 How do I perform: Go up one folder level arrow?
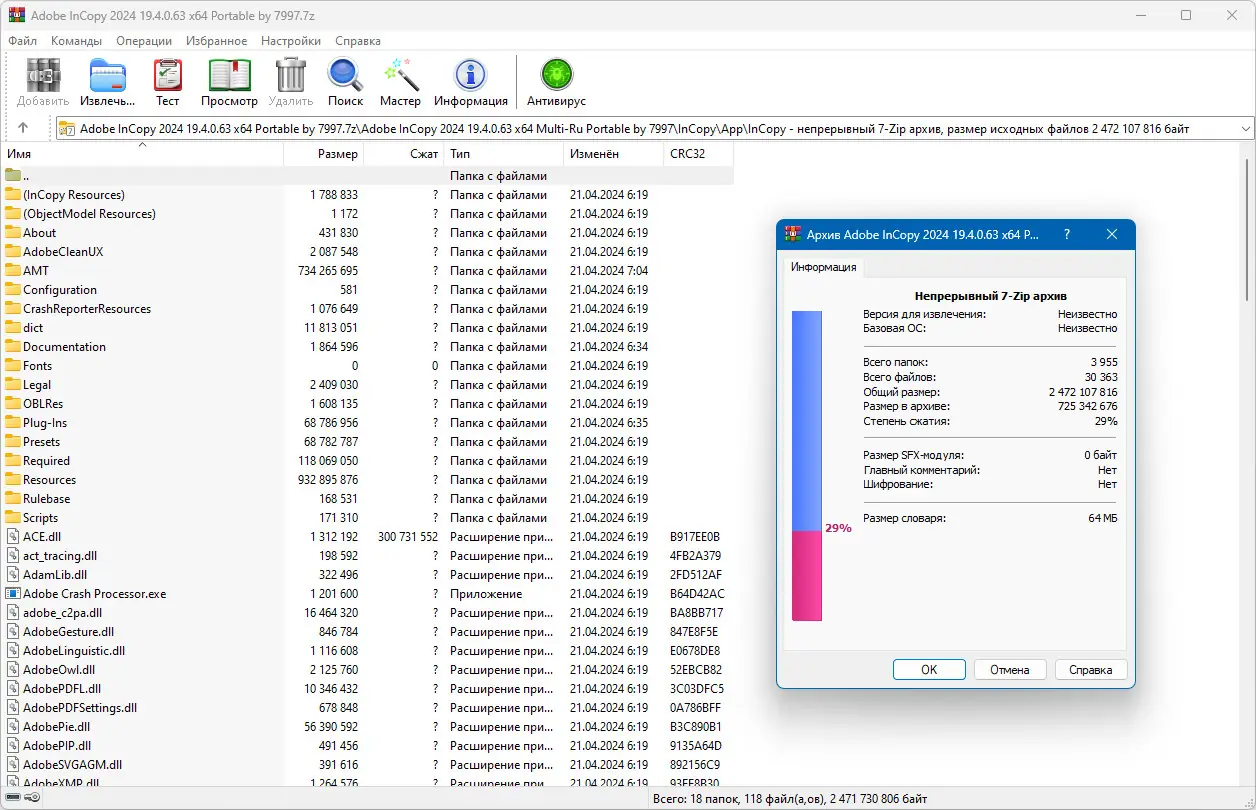click(23, 128)
